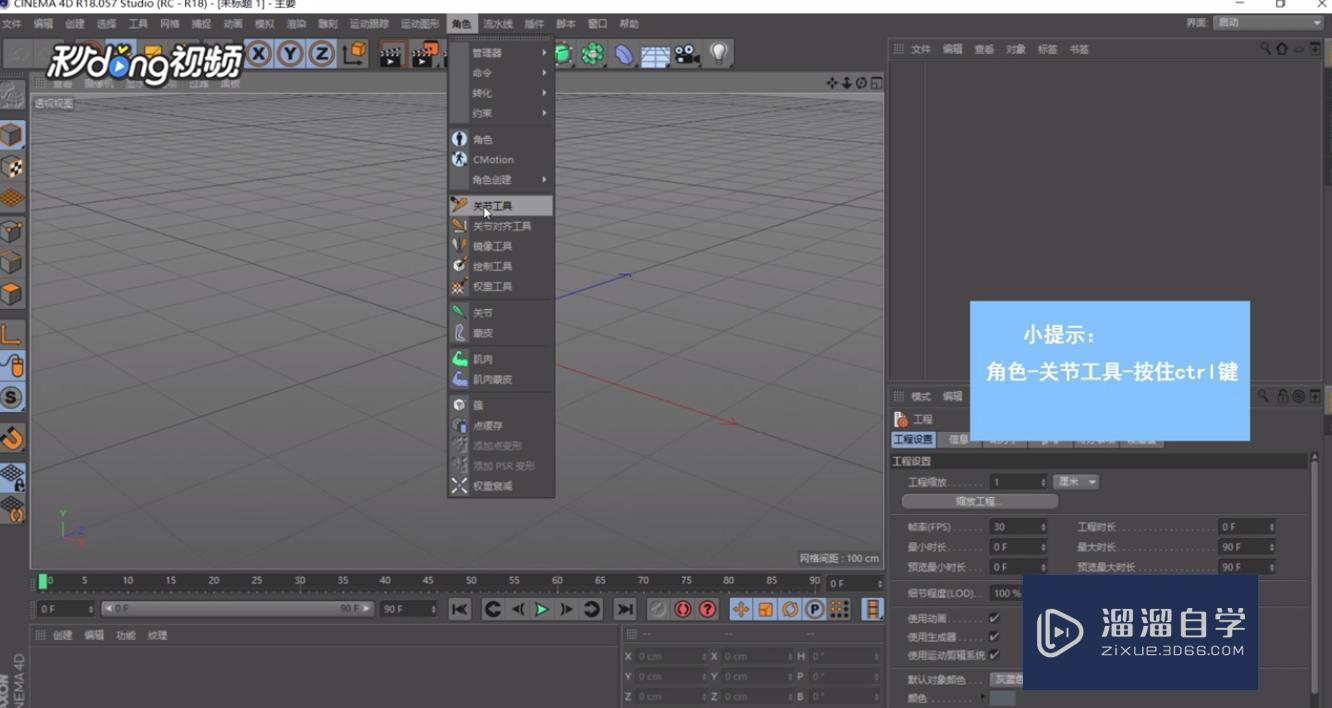1332x708 pixels.
Task: Select the 权重工具 weight tool entry
Action: tap(492, 287)
